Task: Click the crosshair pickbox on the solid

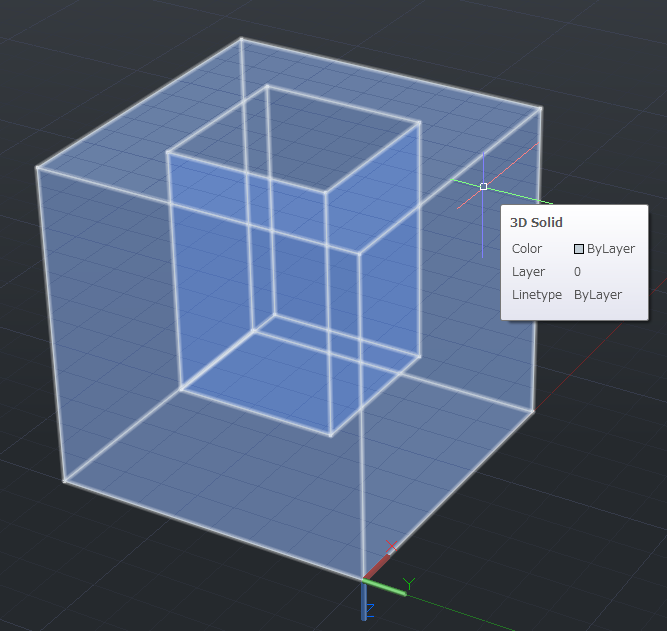Action: pos(483,186)
